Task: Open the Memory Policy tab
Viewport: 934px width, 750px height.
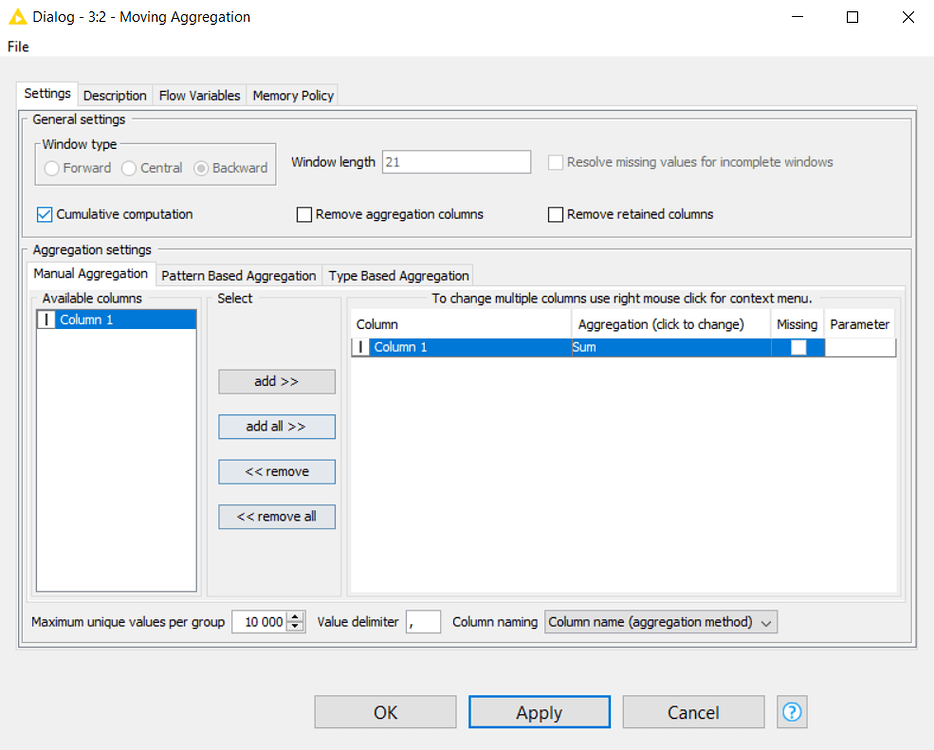Action: [292, 95]
